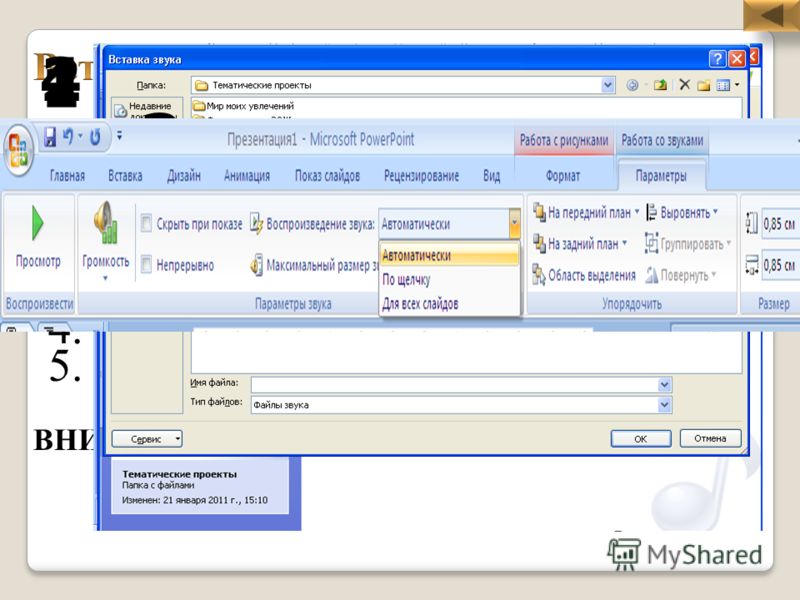Viewport: 800px width, 600px height.
Task: Click the green Preview play icon
Action: (x=37, y=223)
